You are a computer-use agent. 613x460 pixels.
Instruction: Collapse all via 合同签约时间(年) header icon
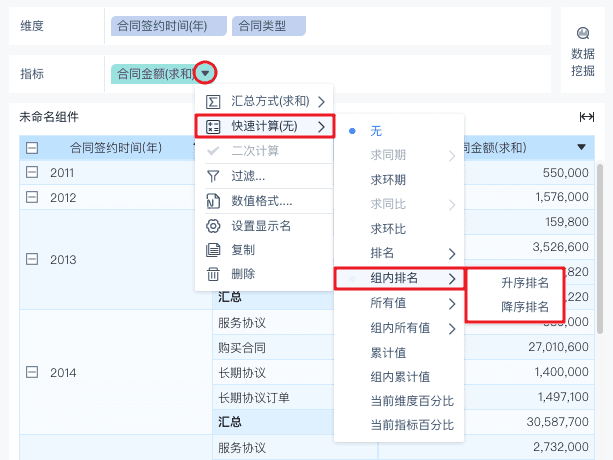click(x=33, y=148)
